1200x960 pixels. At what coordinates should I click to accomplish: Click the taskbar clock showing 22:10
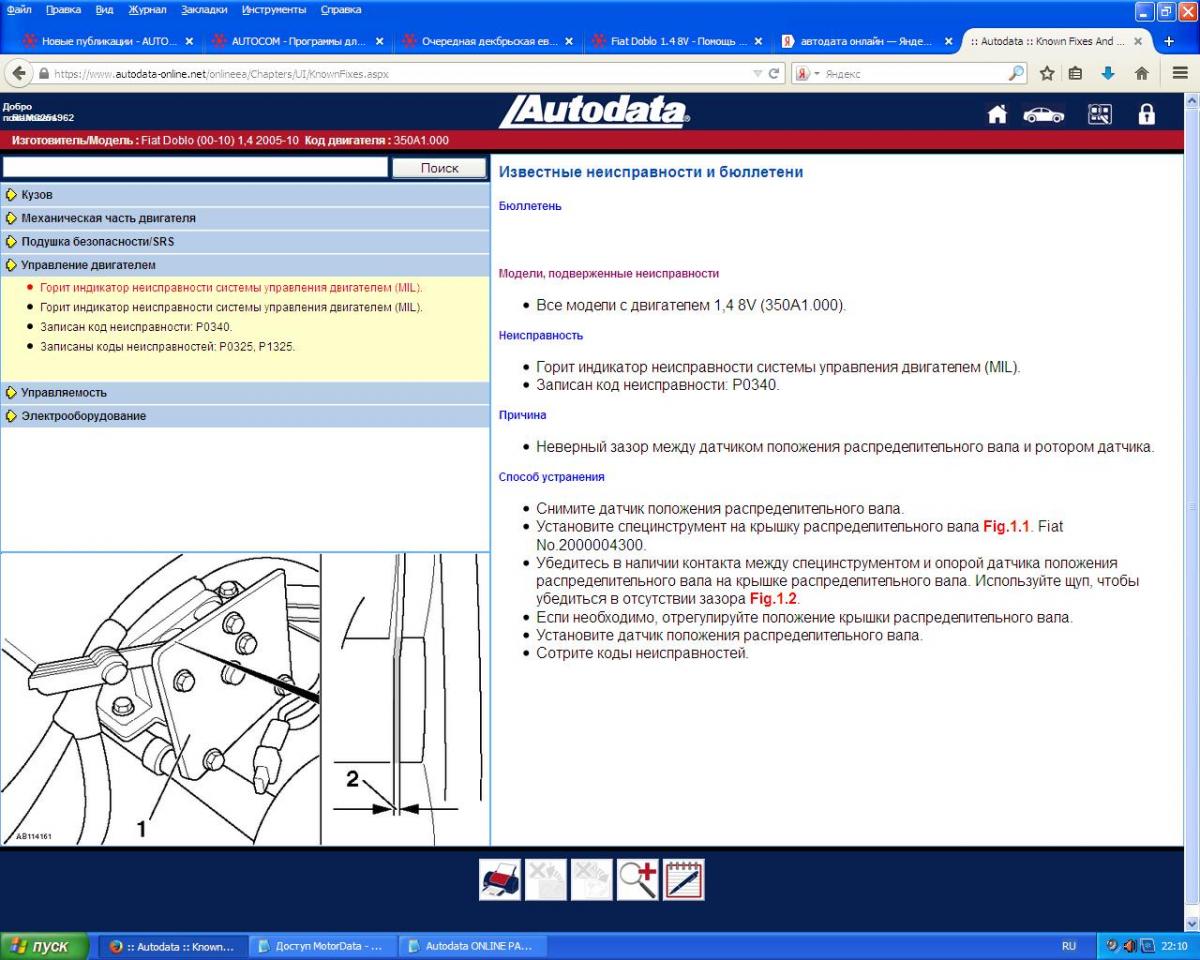[1176, 945]
